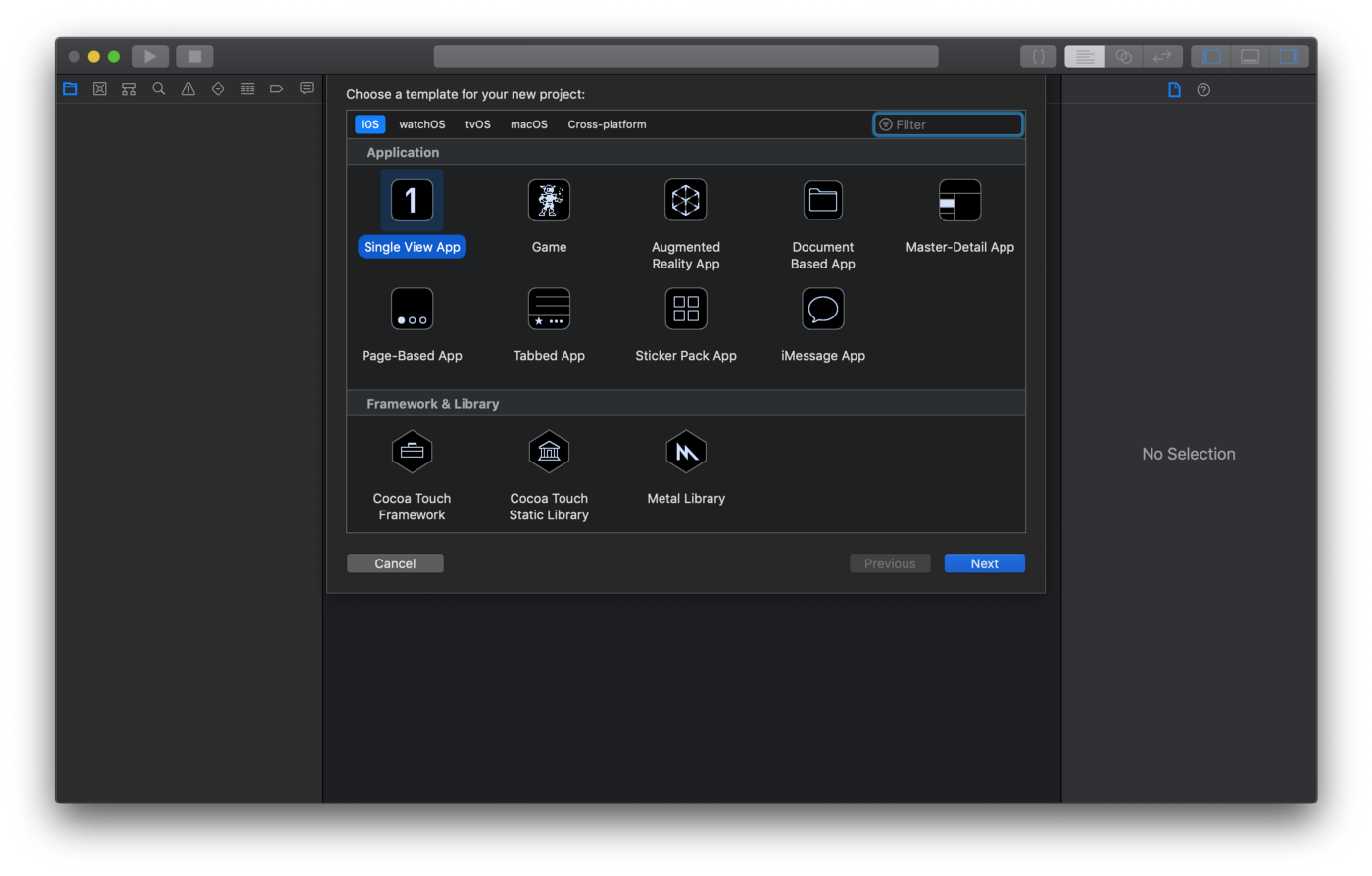The width and height of the screenshot is (1372, 876).
Task: Switch to the Assistant editor
Action: 1124,57
